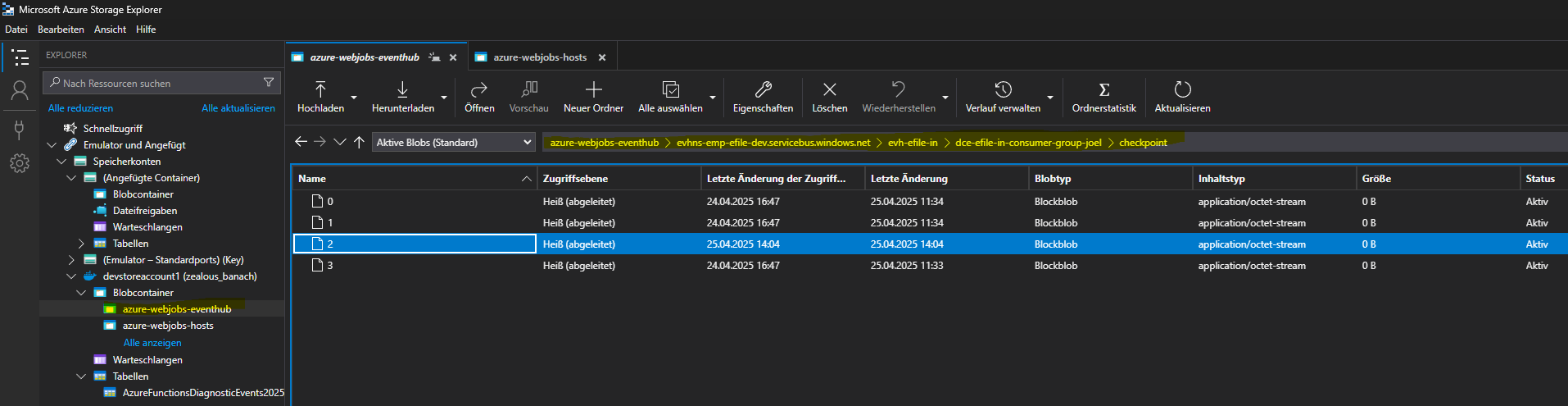Switch to the azure-webjobs-hosts tab
Viewport: 1568px width, 406px height.
click(540, 57)
